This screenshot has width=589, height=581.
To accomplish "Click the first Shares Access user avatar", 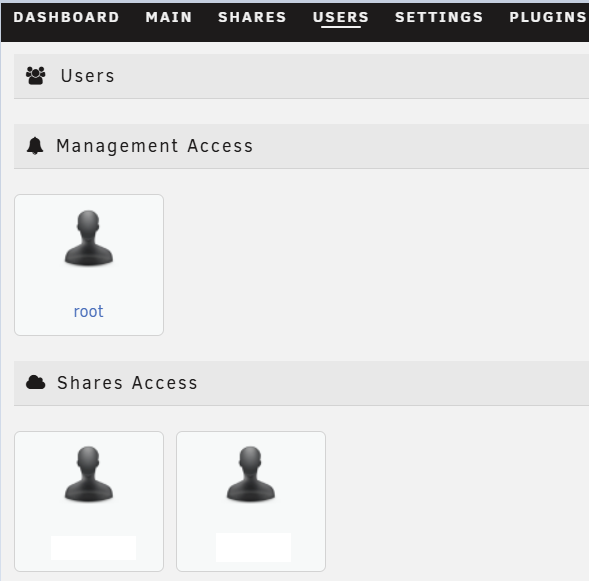I will point(89,474).
